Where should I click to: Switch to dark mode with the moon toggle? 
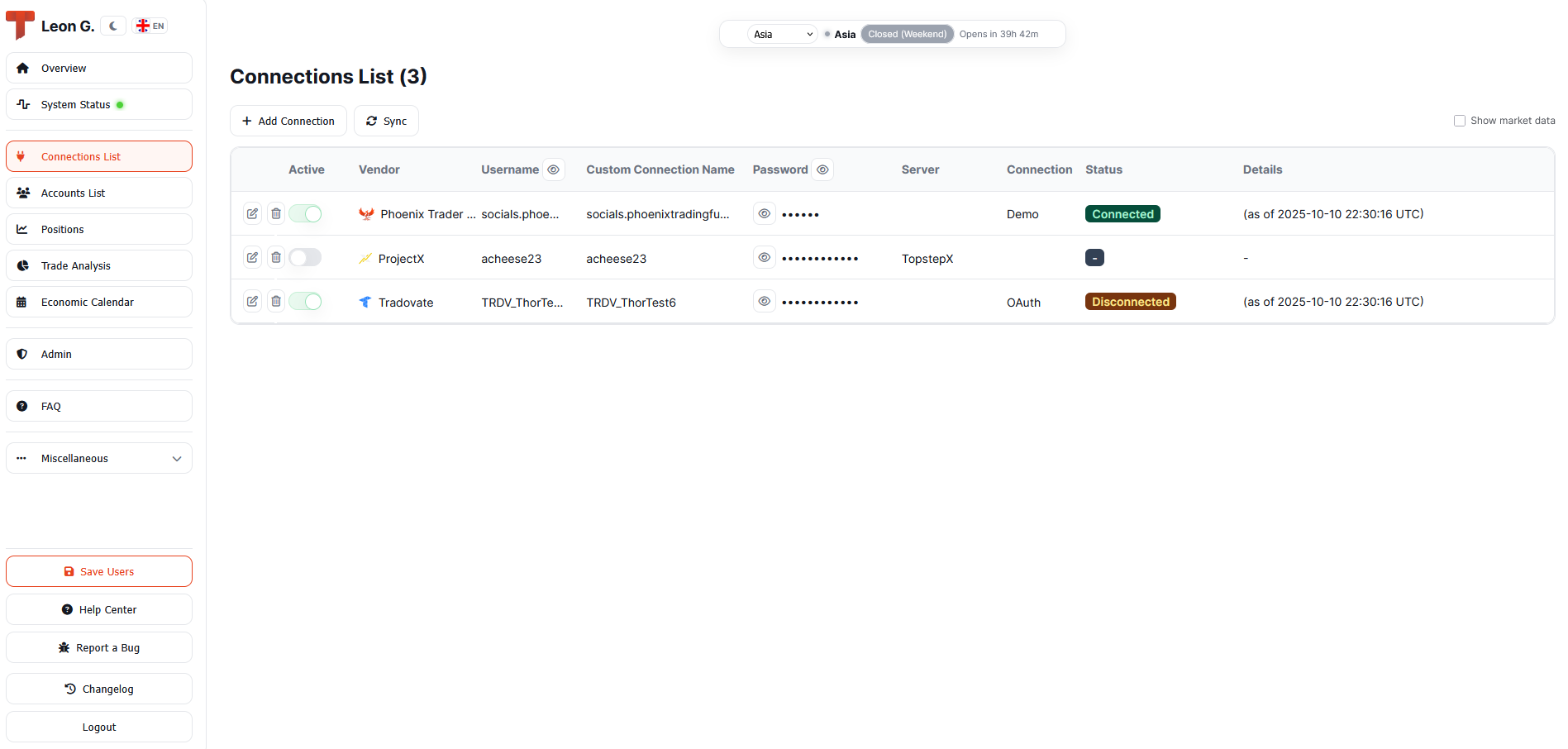(x=112, y=26)
